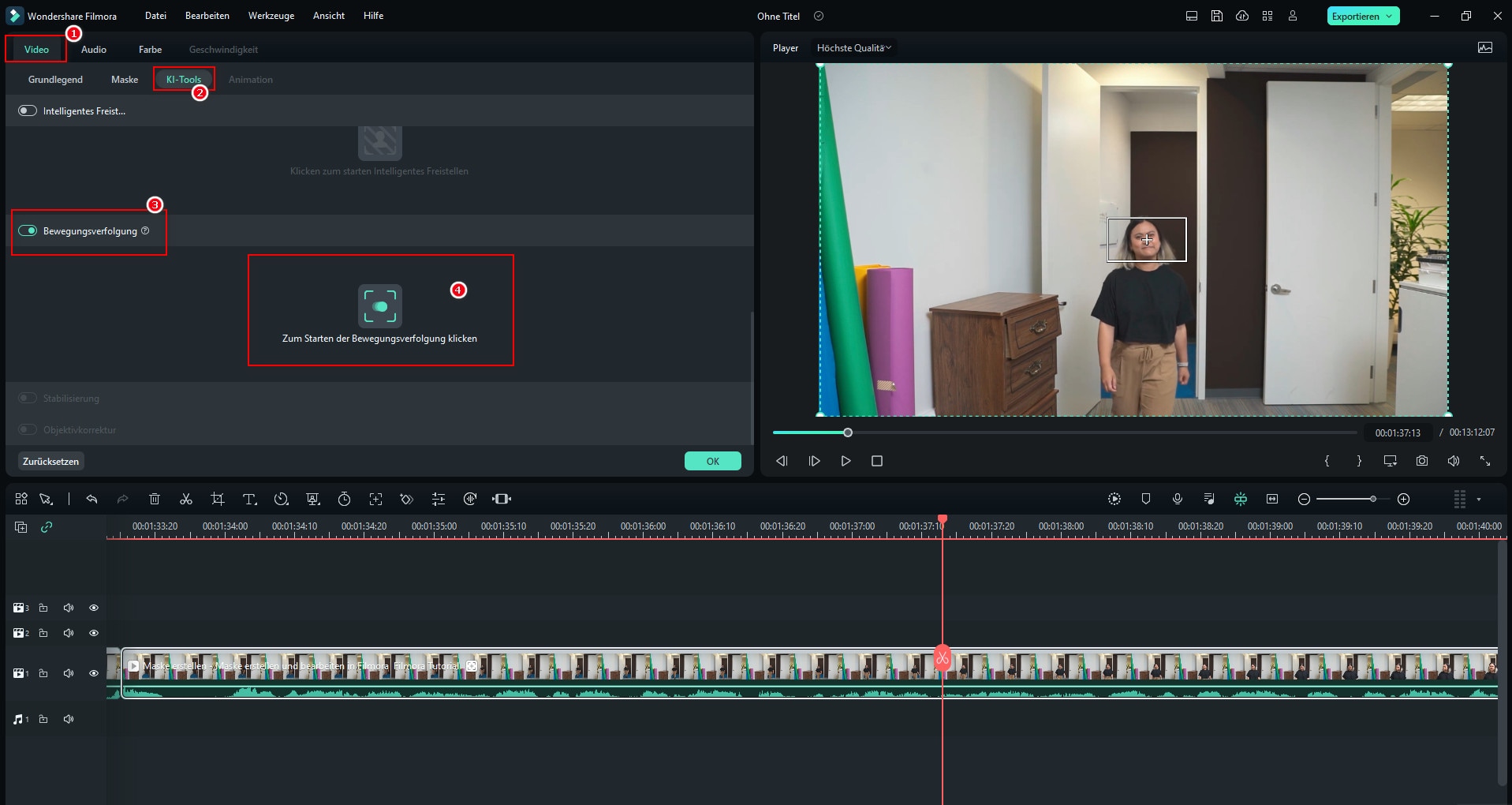This screenshot has width=1512, height=805.
Task: Hide video track 1 with eye icon
Action: tap(94, 673)
